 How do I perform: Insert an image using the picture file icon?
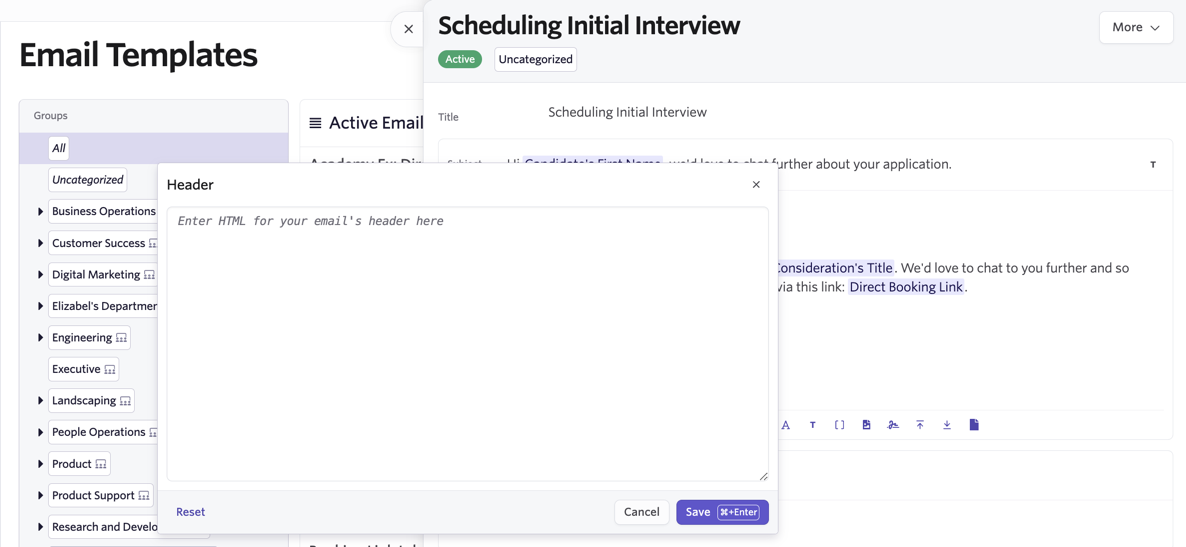[x=867, y=425]
